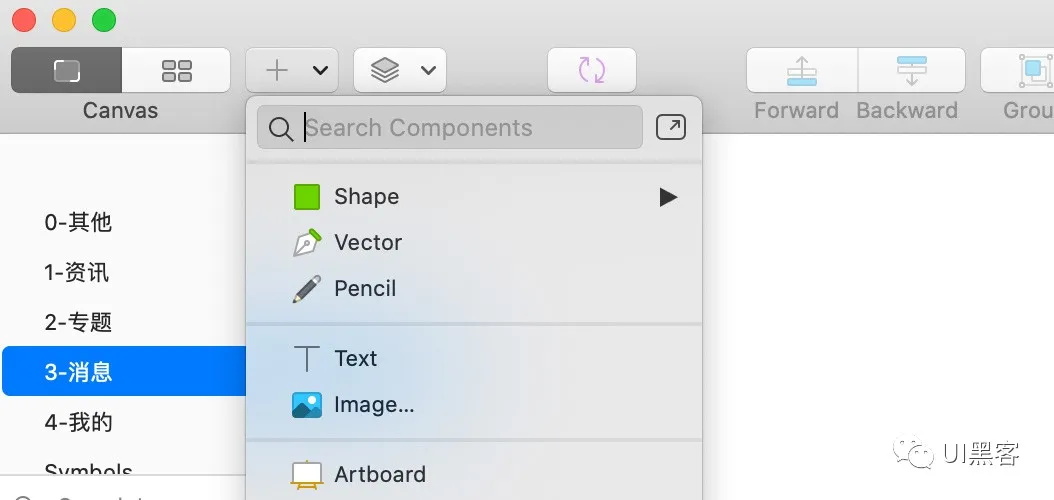Expand the Insert dropdown arrow
The width and height of the screenshot is (1054, 500).
pyautogui.click(x=321, y=70)
